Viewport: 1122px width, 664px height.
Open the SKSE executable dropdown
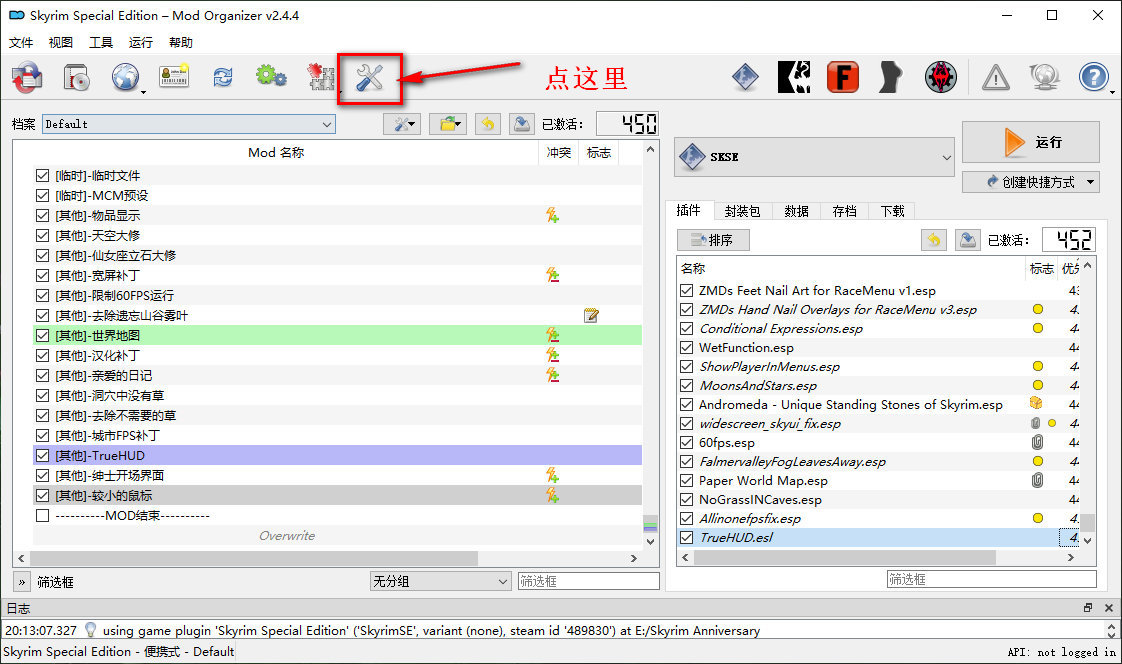(x=814, y=157)
